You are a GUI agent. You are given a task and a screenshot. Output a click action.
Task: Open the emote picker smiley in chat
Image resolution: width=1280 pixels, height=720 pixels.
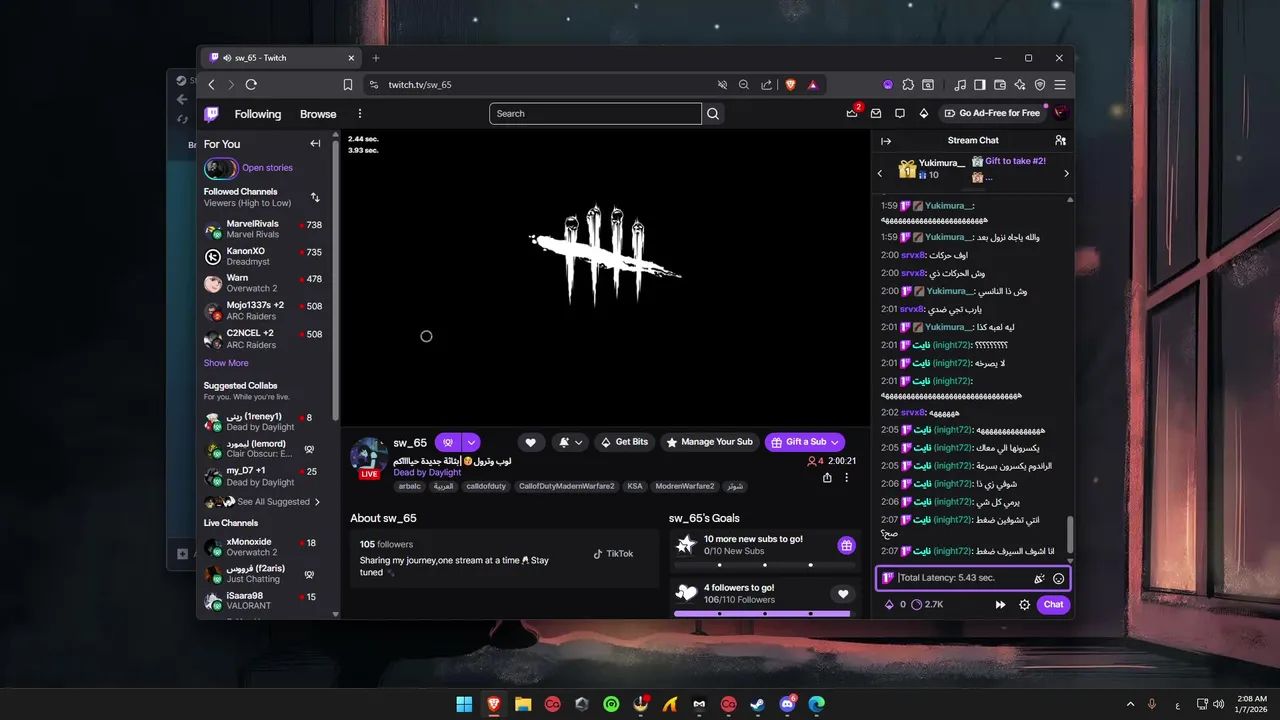[1058, 578]
